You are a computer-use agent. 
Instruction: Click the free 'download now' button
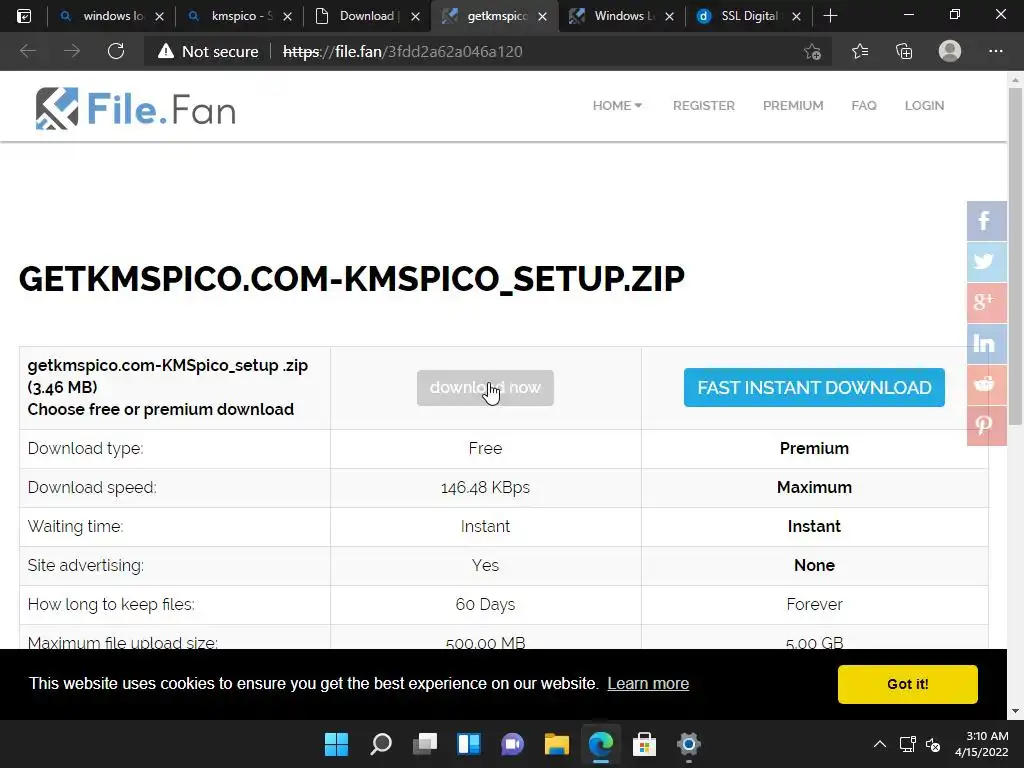[485, 388]
